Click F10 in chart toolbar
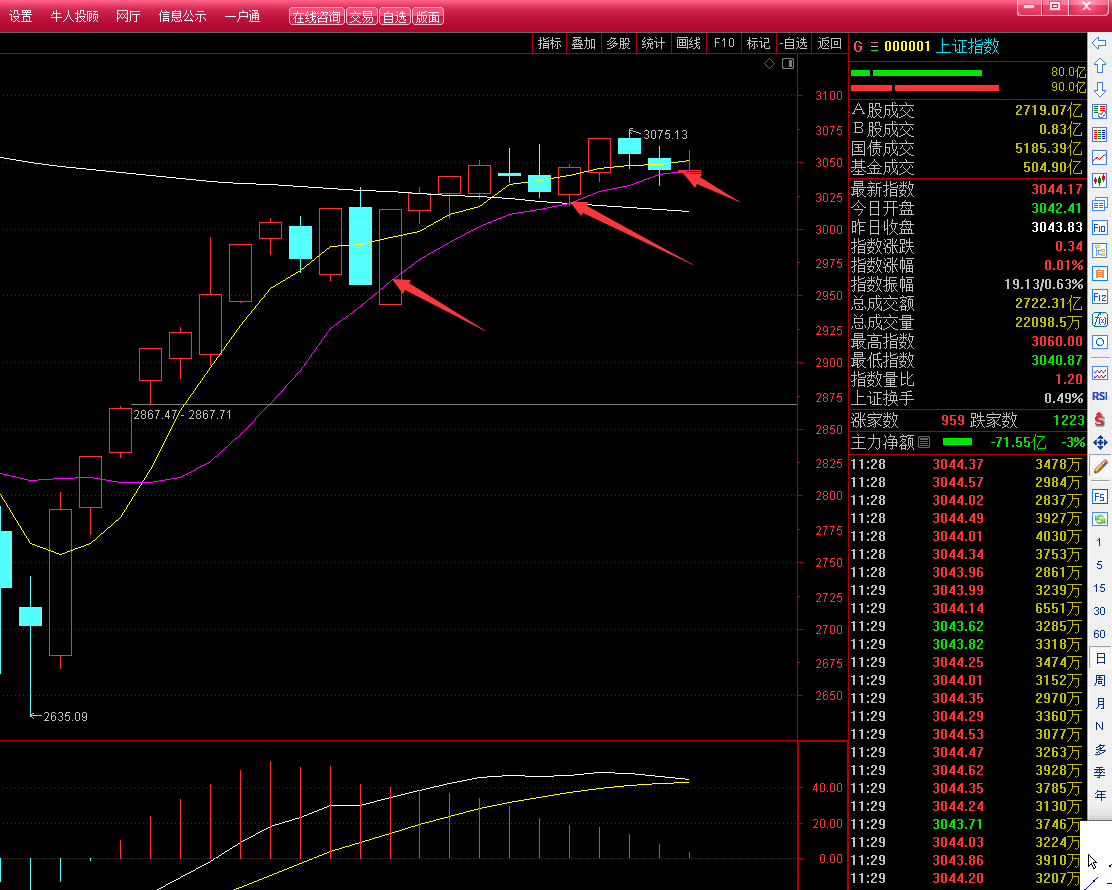 coord(724,43)
